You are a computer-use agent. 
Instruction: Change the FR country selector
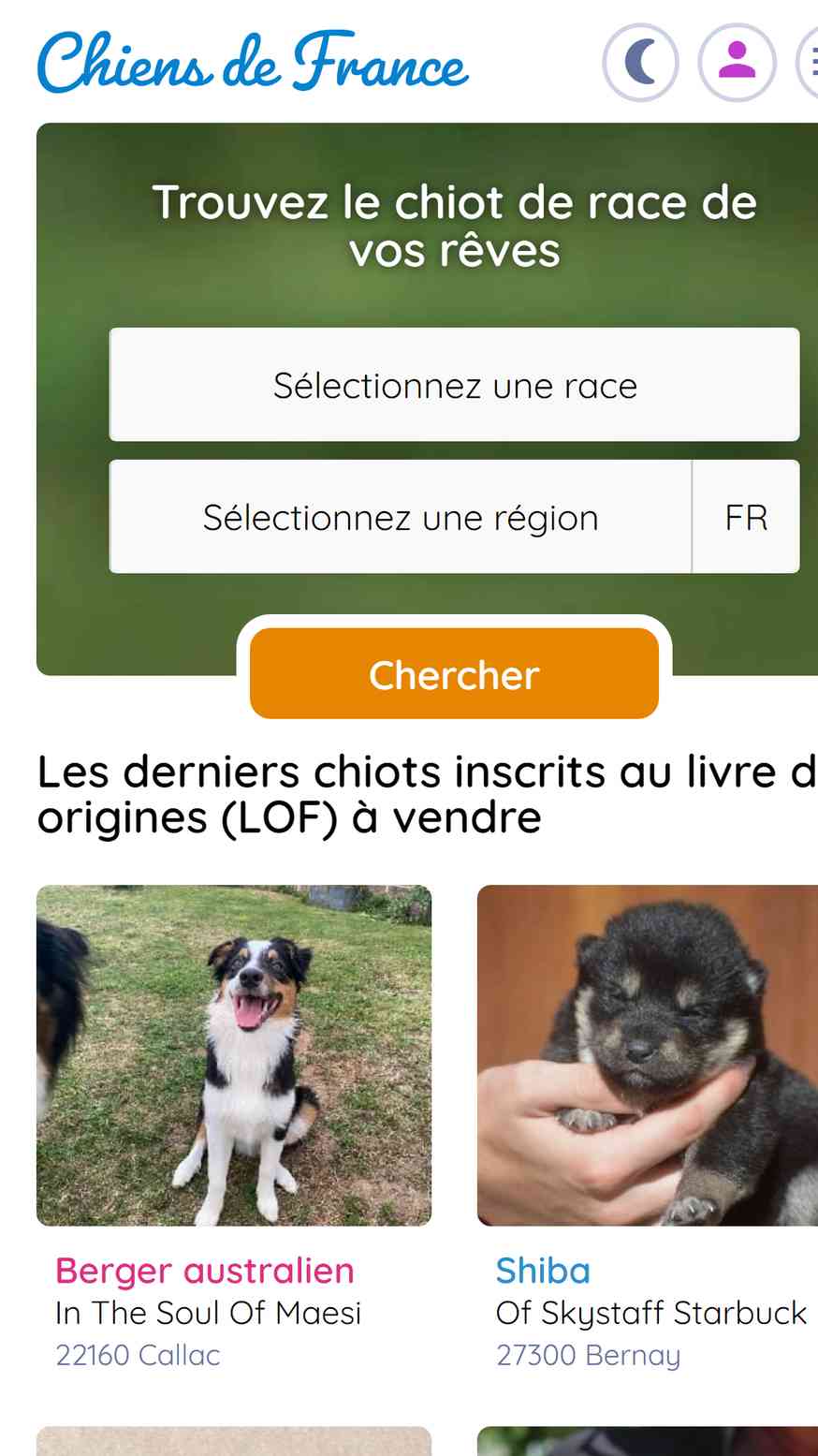point(746,517)
